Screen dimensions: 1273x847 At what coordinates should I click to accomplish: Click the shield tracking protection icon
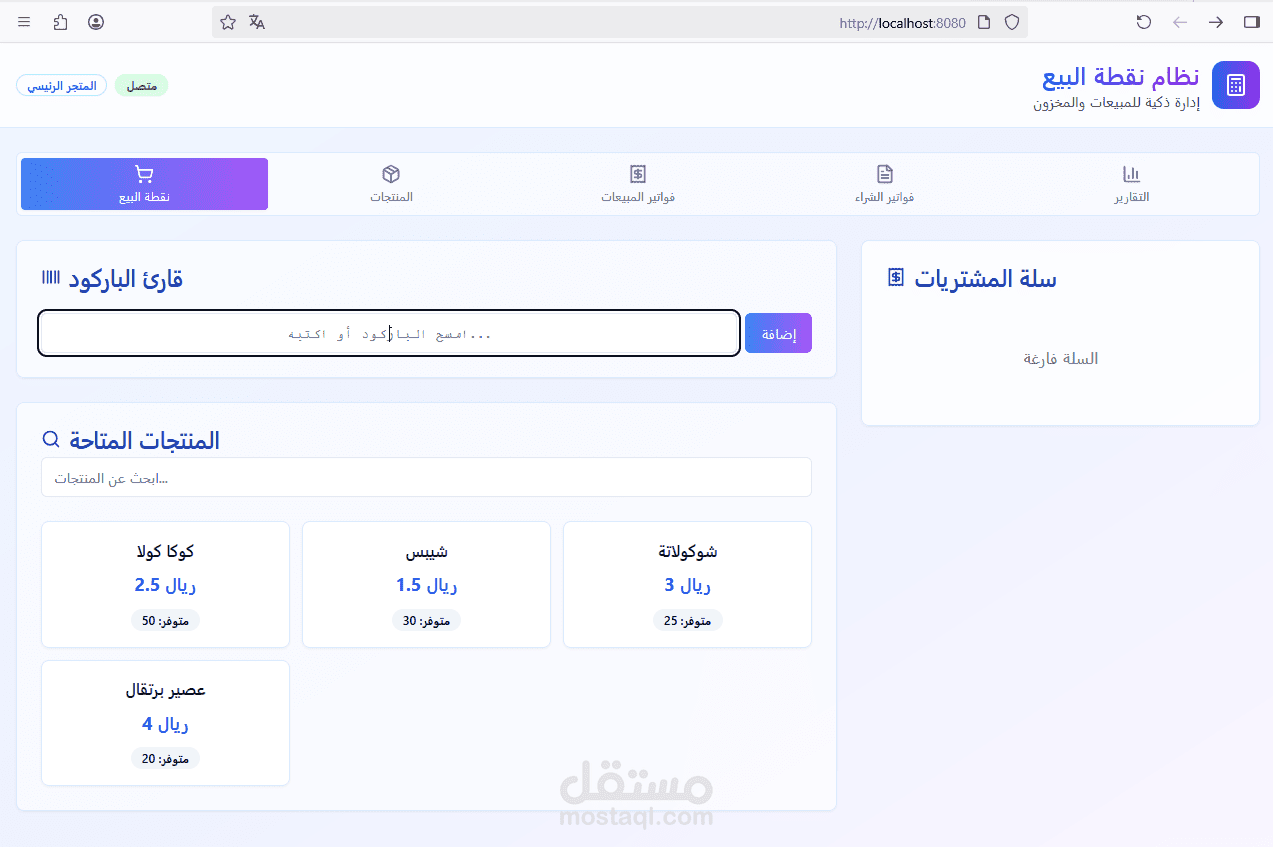pos(1012,22)
